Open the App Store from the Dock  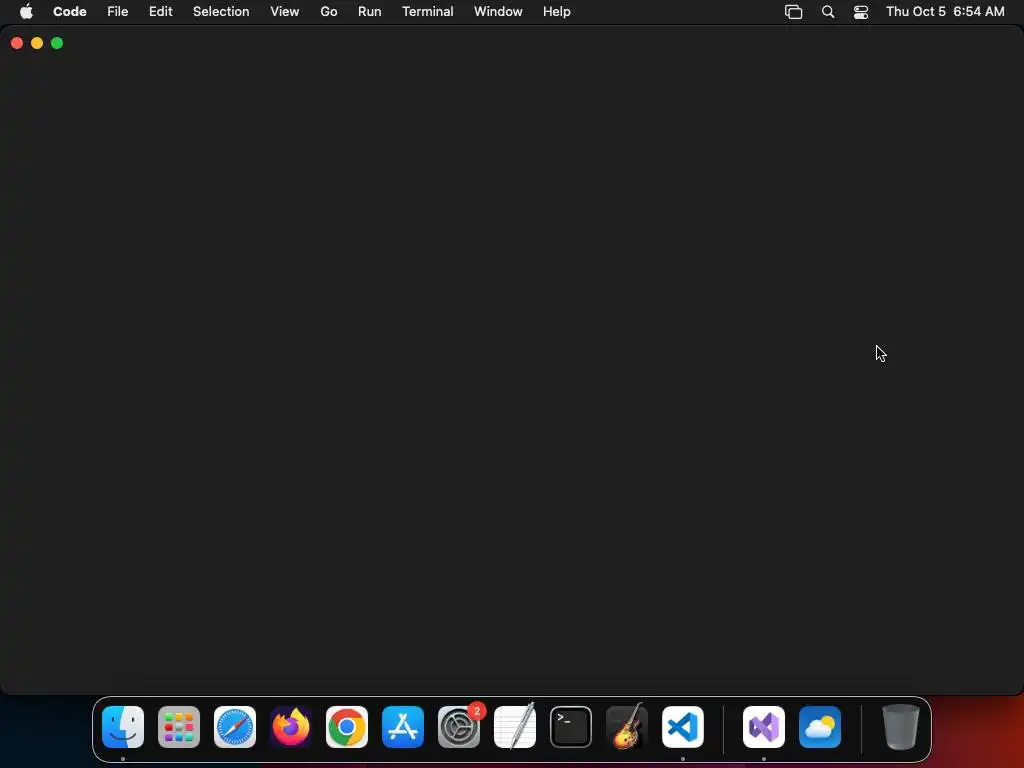coord(403,727)
